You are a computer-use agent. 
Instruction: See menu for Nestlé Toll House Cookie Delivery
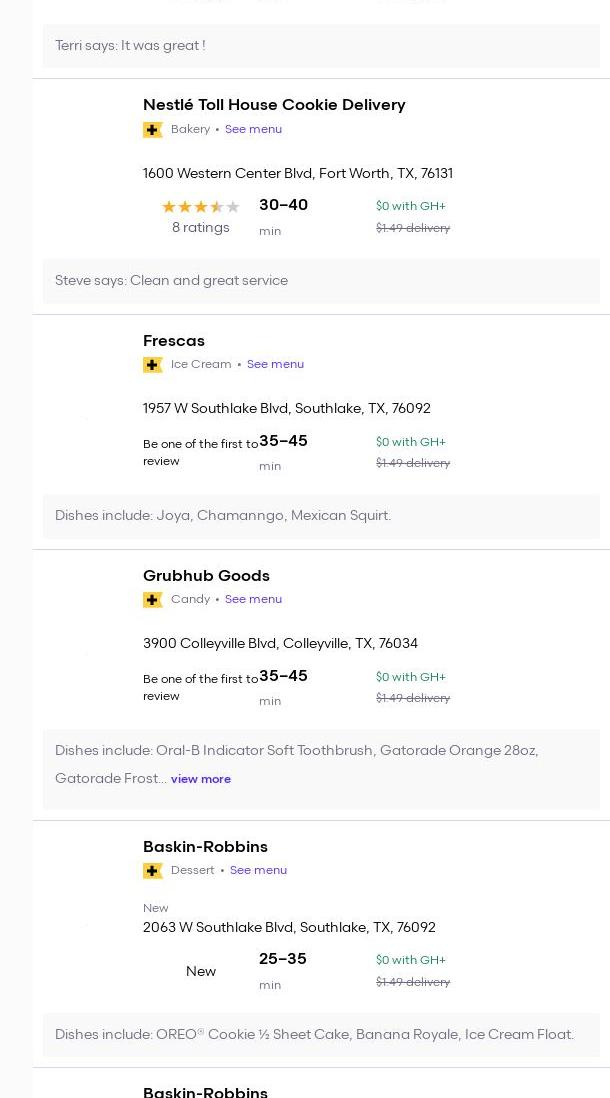[253, 130]
